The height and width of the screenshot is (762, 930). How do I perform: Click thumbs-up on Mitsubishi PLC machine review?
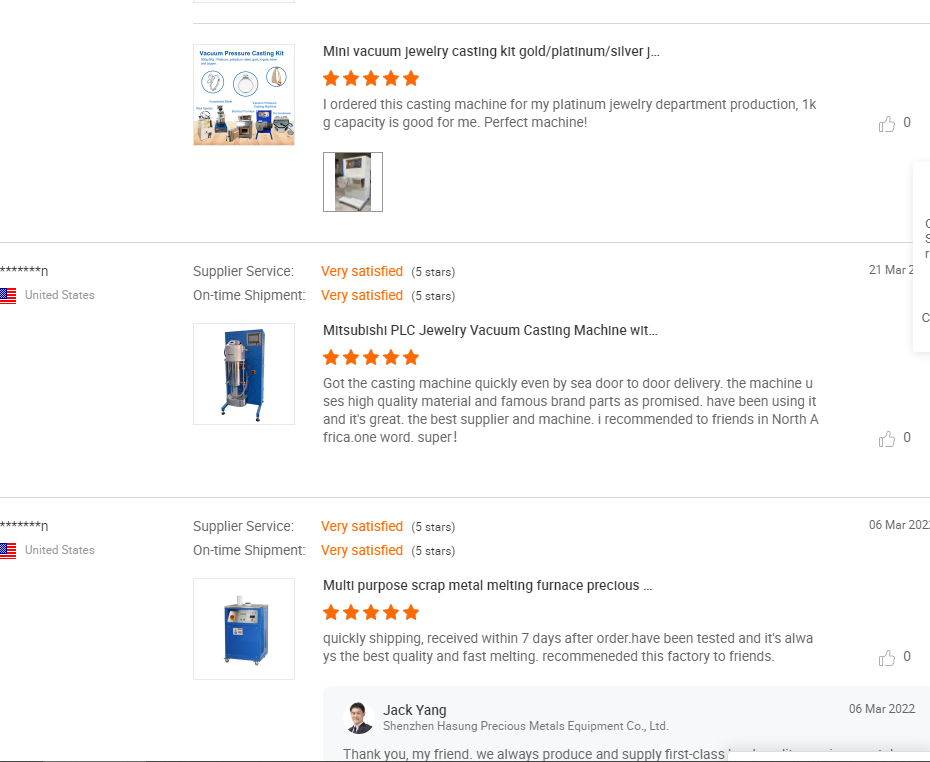pyautogui.click(x=887, y=439)
